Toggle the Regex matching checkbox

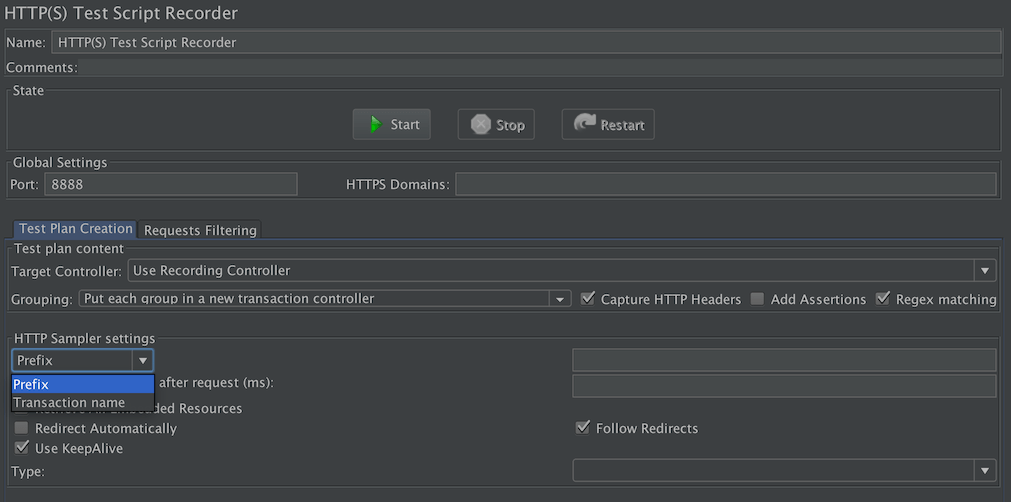(x=883, y=299)
